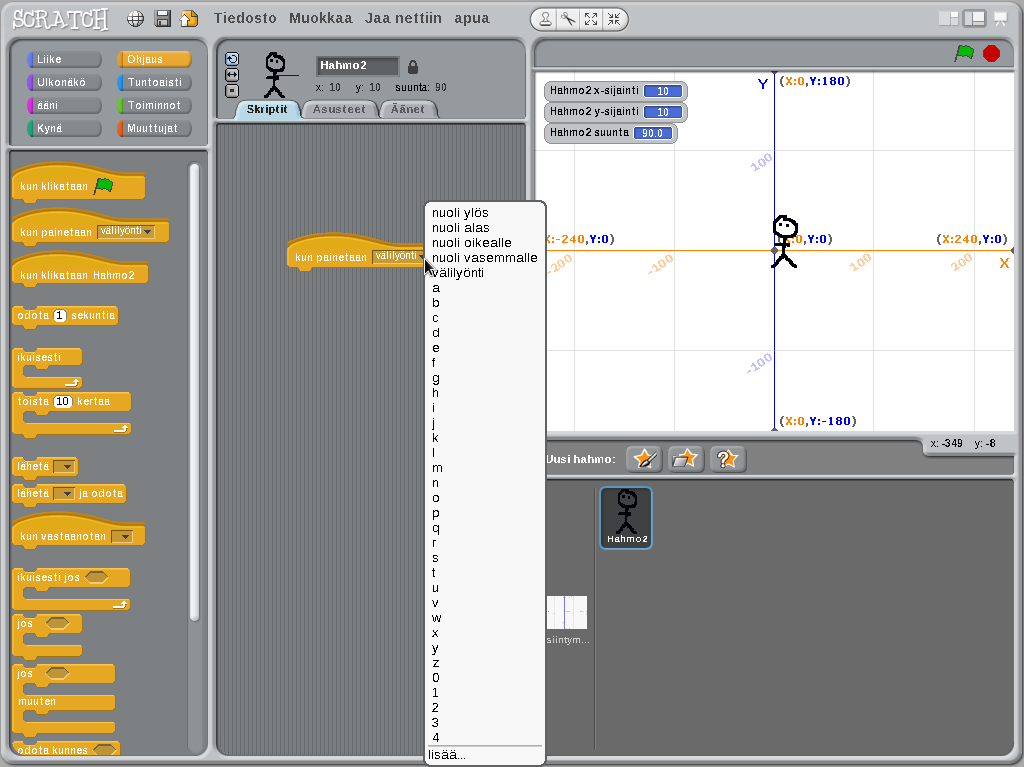Screen dimensions: 1024x767
Task: Open the Jaa nettiin menu
Action: [403, 18]
